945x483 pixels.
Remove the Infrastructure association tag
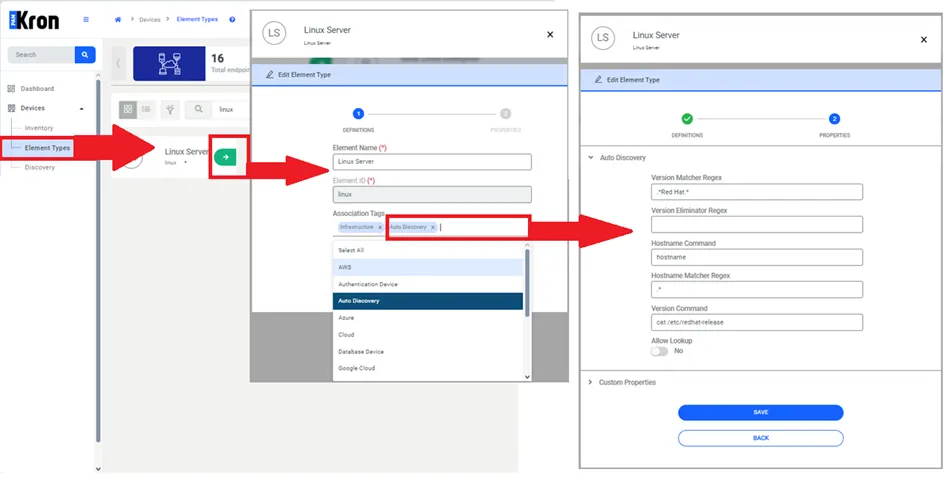coord(380,227)
